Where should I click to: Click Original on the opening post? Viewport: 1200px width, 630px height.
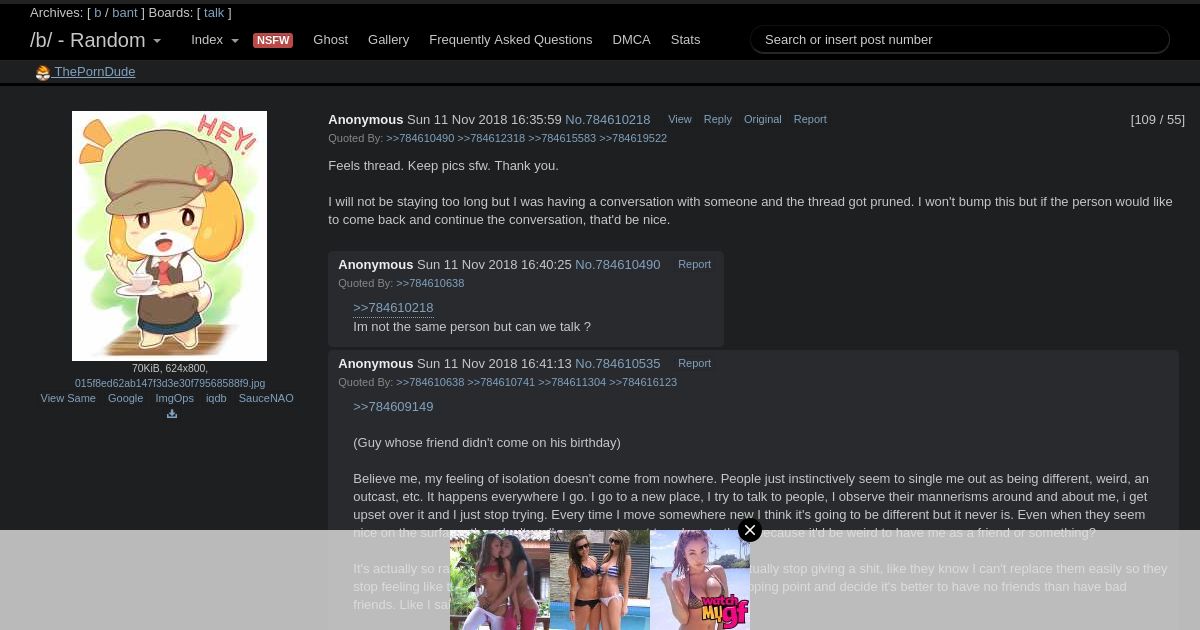(763, 119)
